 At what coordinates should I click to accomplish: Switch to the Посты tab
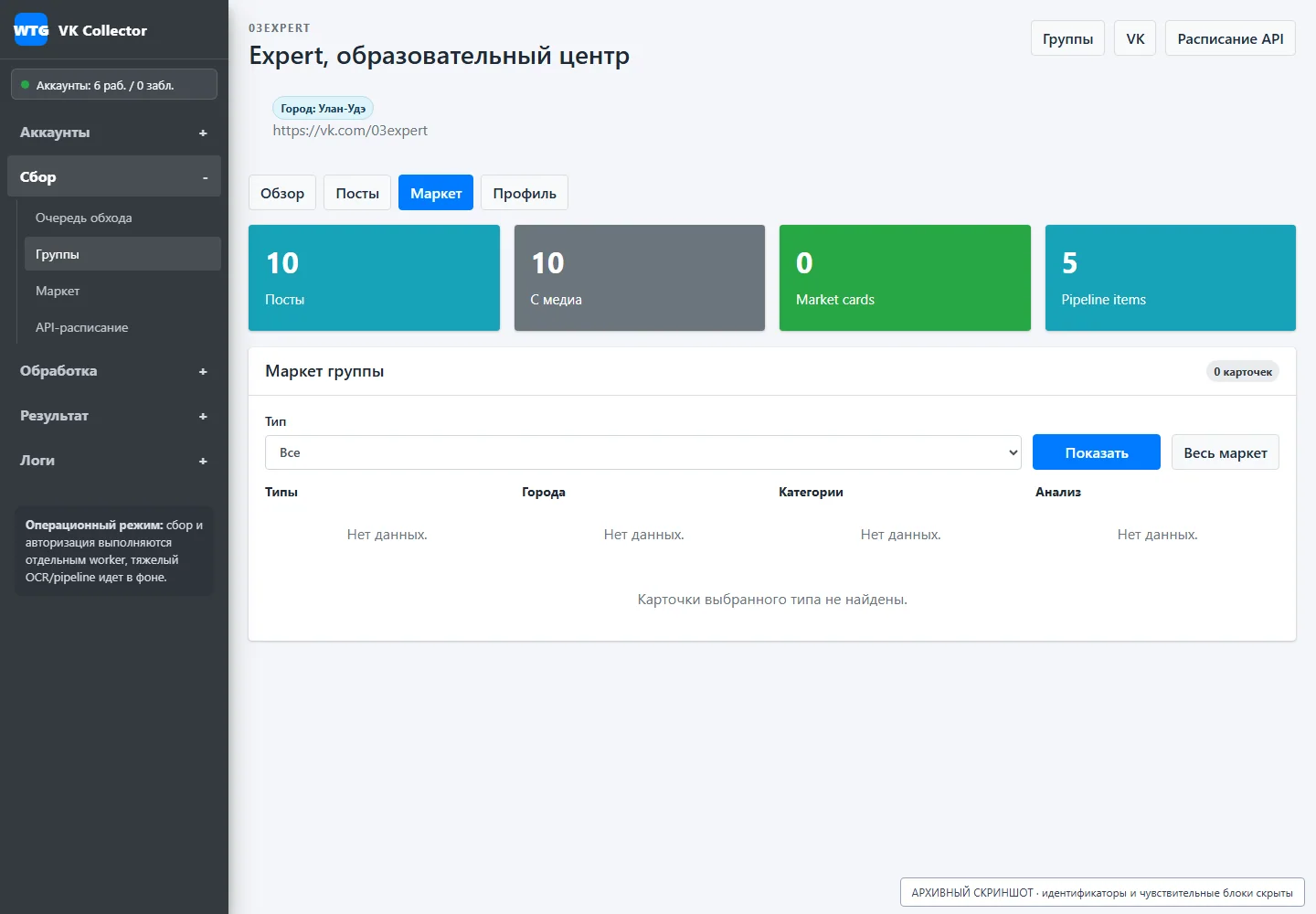pos(357,193)
